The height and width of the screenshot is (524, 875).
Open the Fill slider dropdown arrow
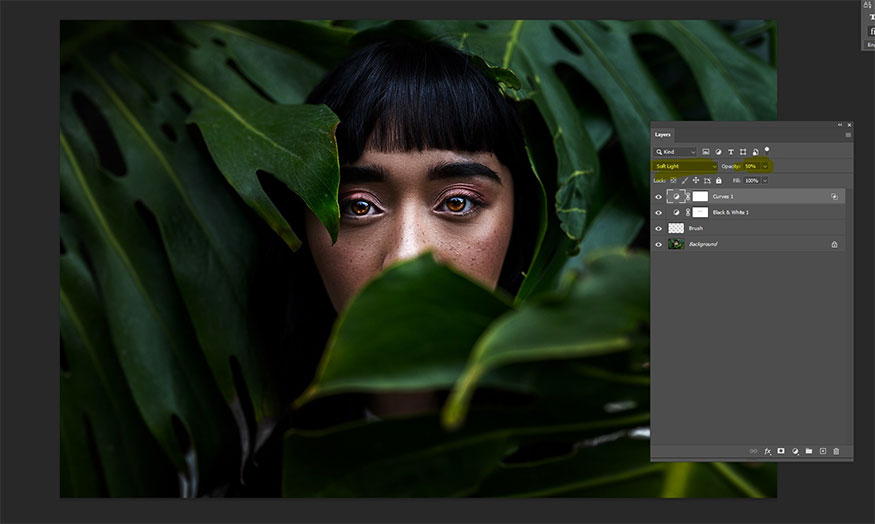(765, 180)
